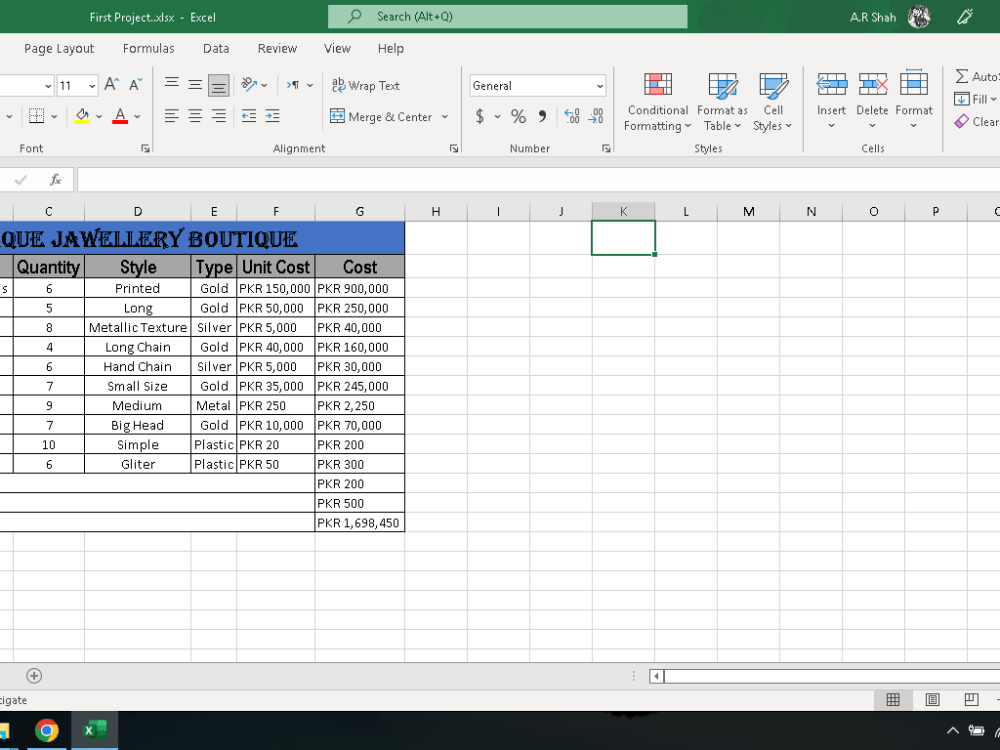Click Merge & Center

coord(381,117)
